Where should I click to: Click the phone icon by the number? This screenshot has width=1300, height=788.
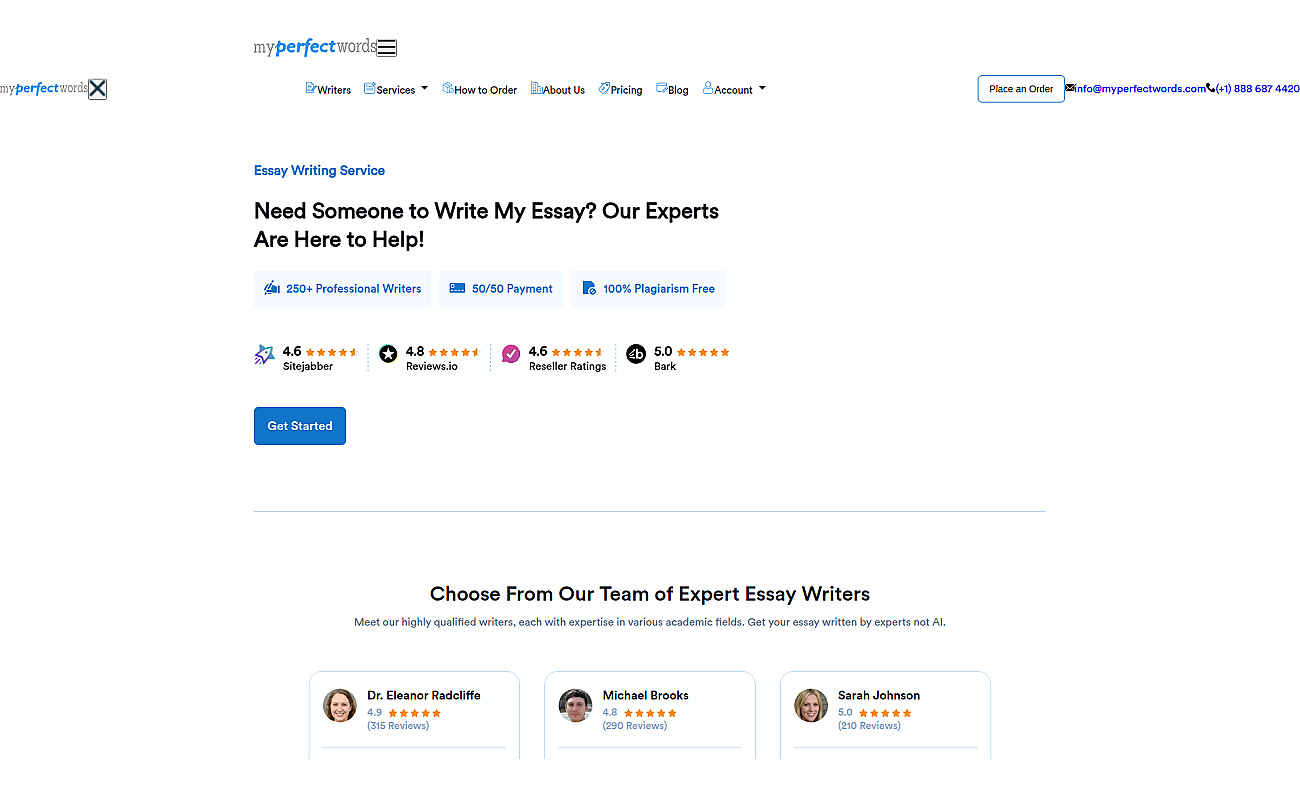1211,88
